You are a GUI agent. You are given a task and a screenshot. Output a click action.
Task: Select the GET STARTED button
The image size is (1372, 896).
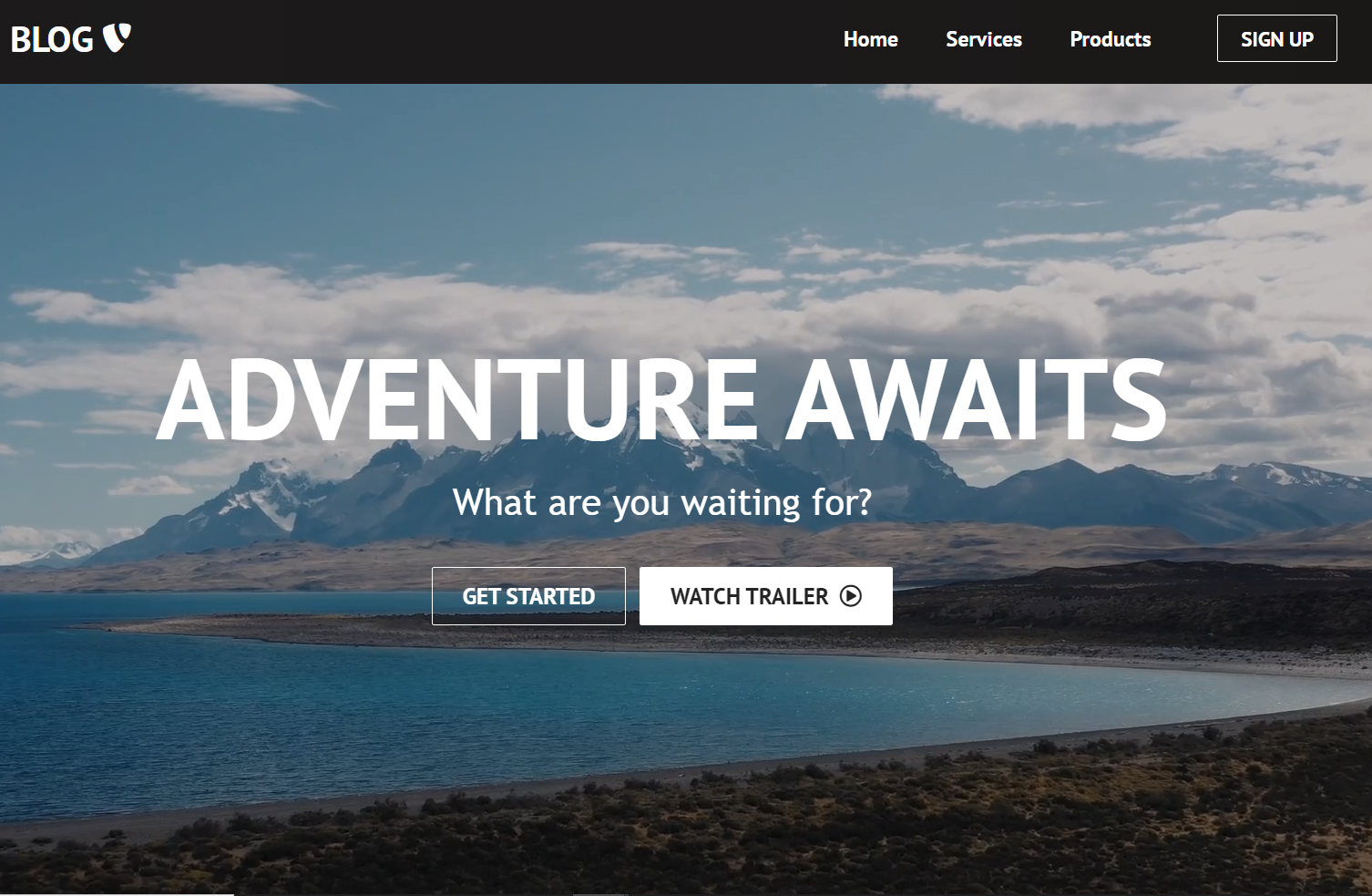[528, 596]
